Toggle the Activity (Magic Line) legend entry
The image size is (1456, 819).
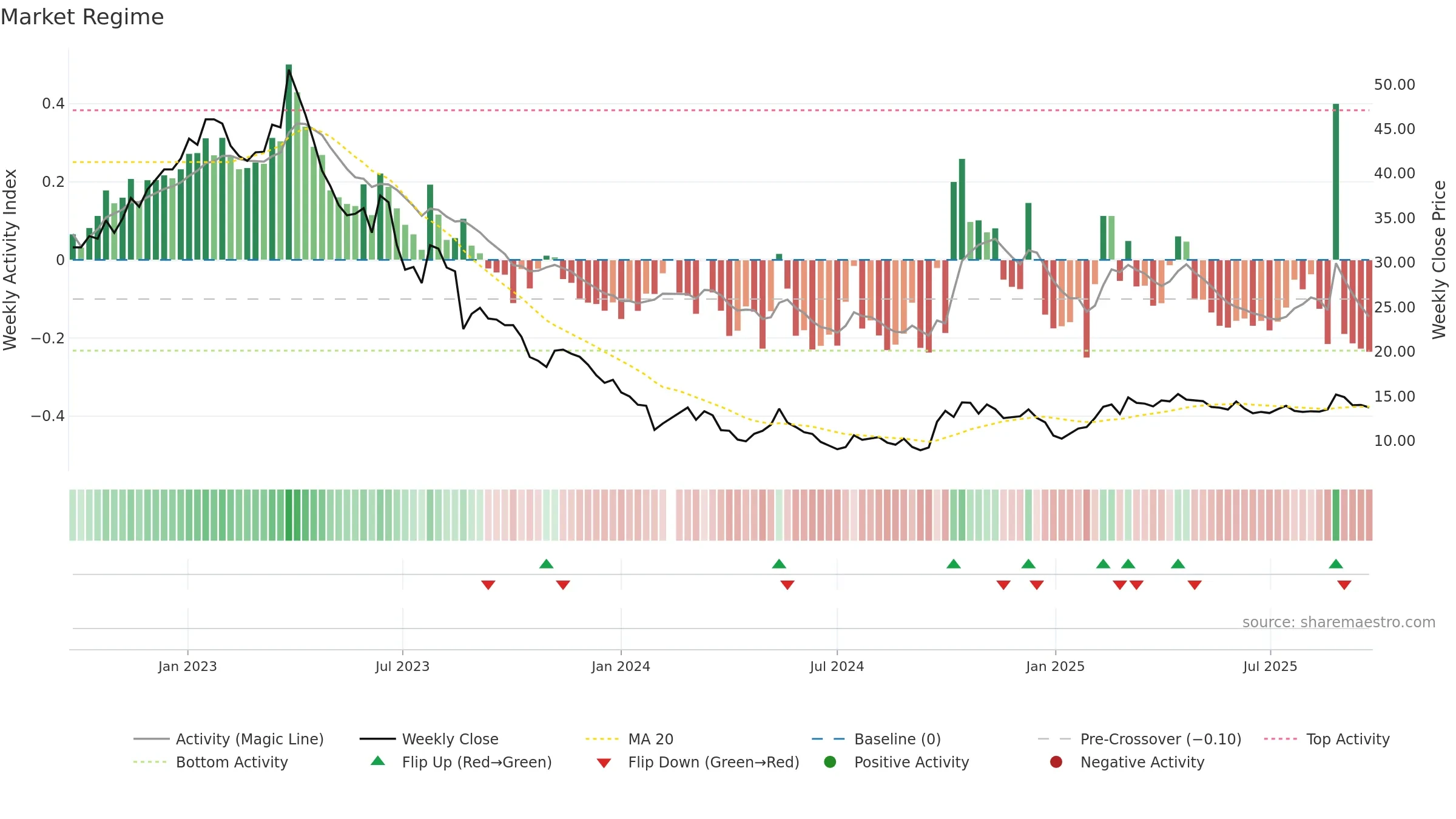(229, 739)
